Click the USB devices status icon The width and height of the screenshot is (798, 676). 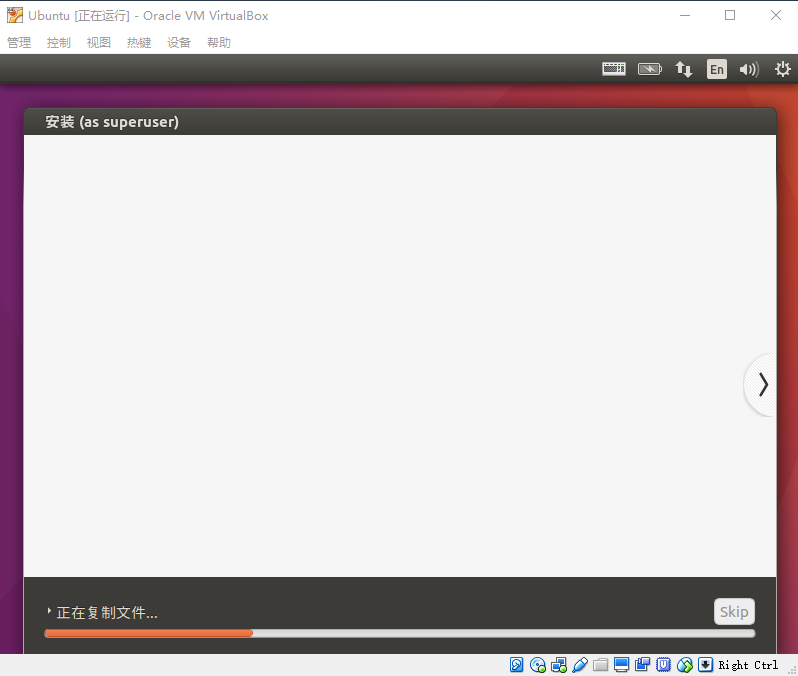pyautogui.click(x=580, y=665)
